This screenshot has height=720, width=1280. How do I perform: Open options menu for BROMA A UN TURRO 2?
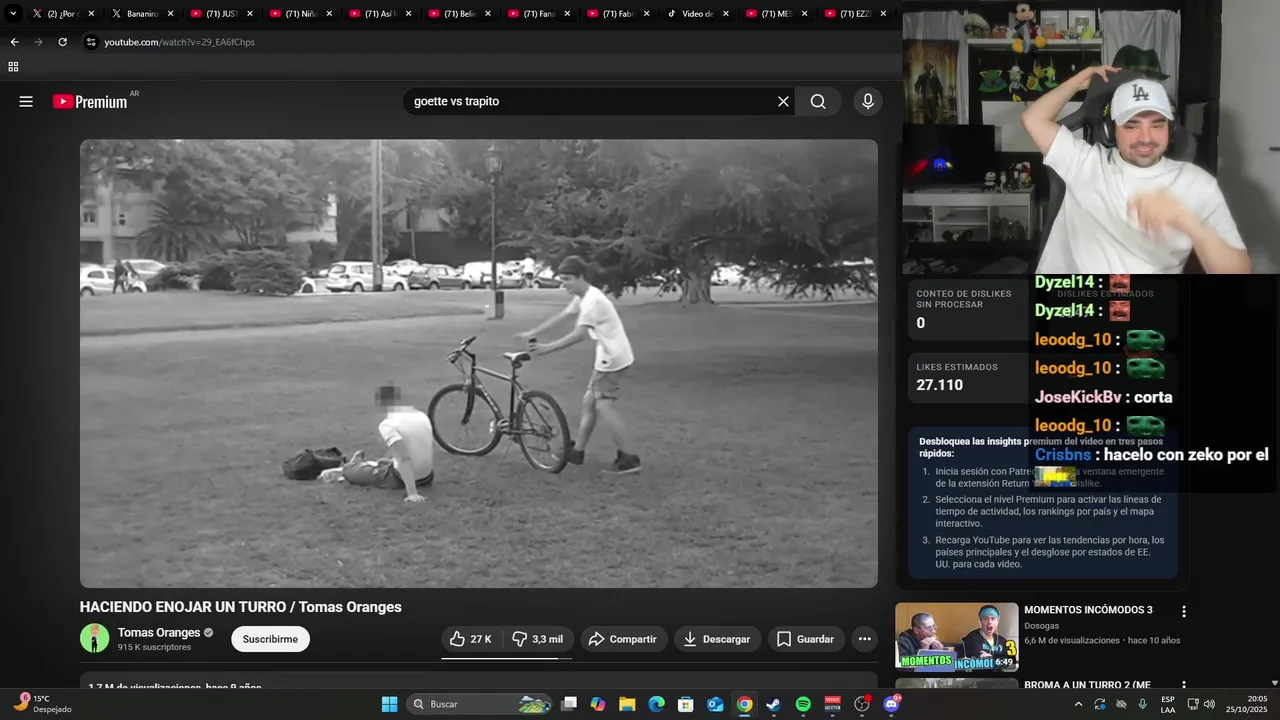1184,687
